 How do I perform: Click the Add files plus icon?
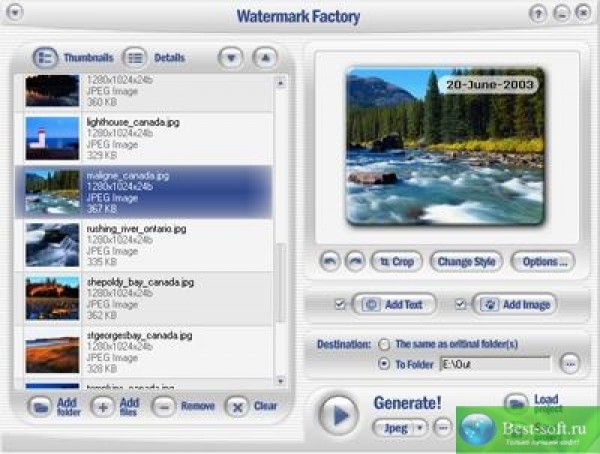point(102,407)
